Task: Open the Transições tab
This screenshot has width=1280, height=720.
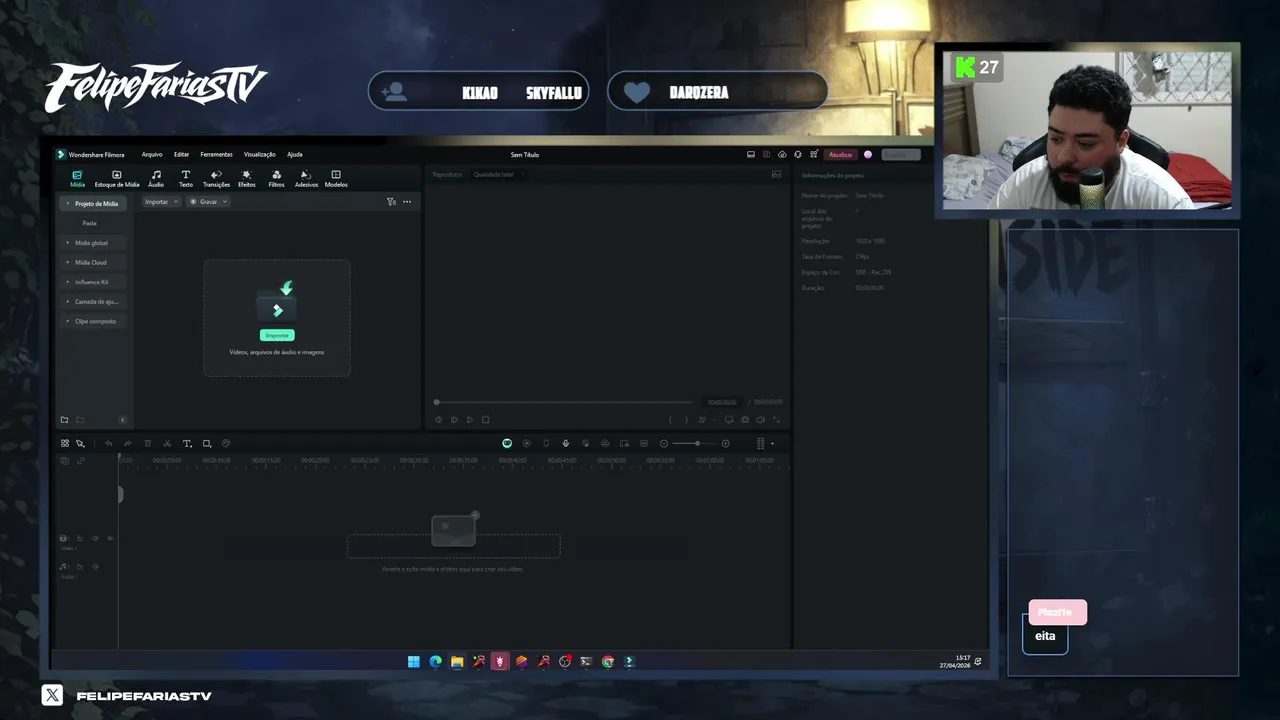Action: click(x=216, y=179)
